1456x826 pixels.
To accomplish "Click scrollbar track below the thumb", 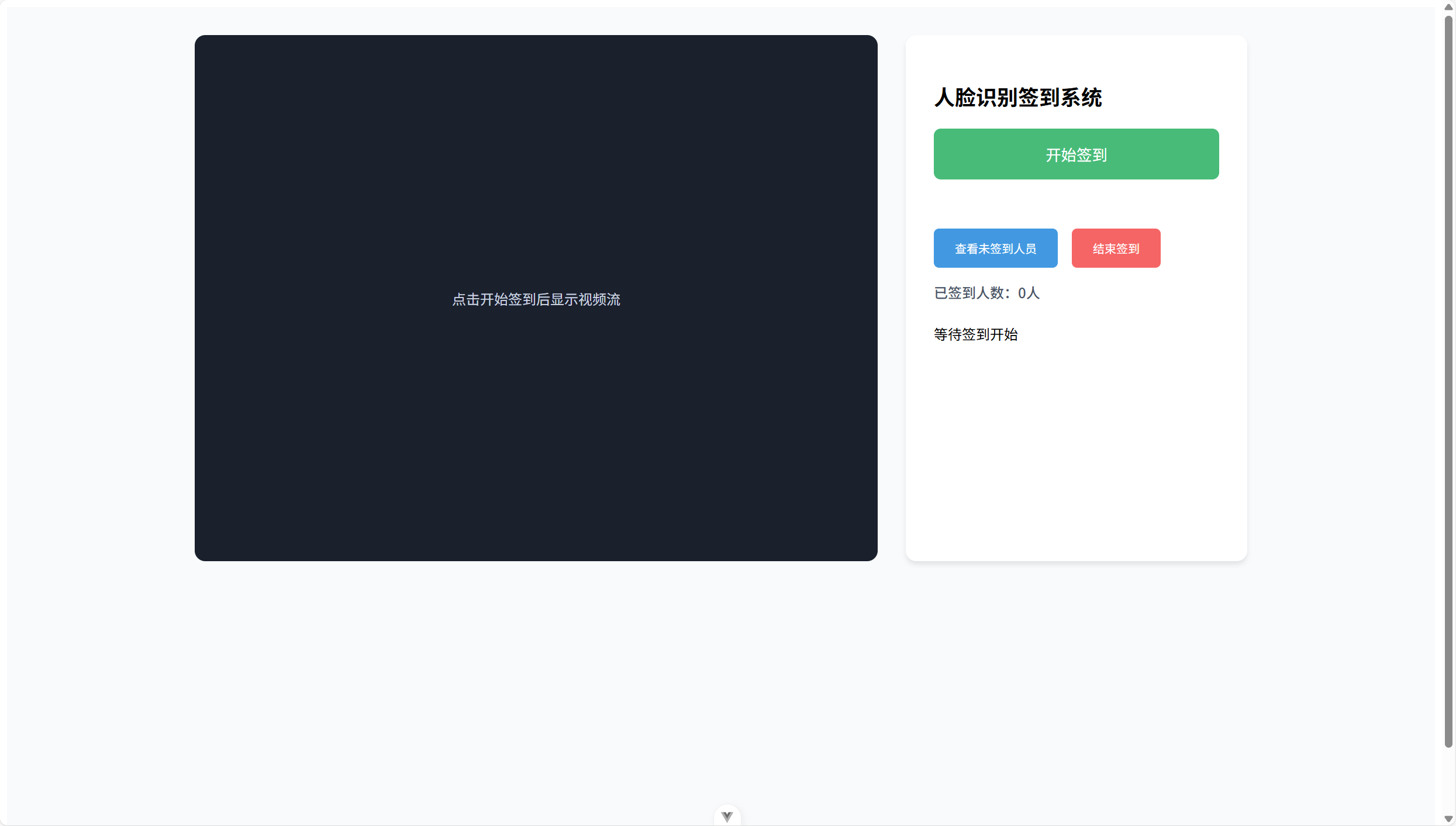I will 1448,780.
